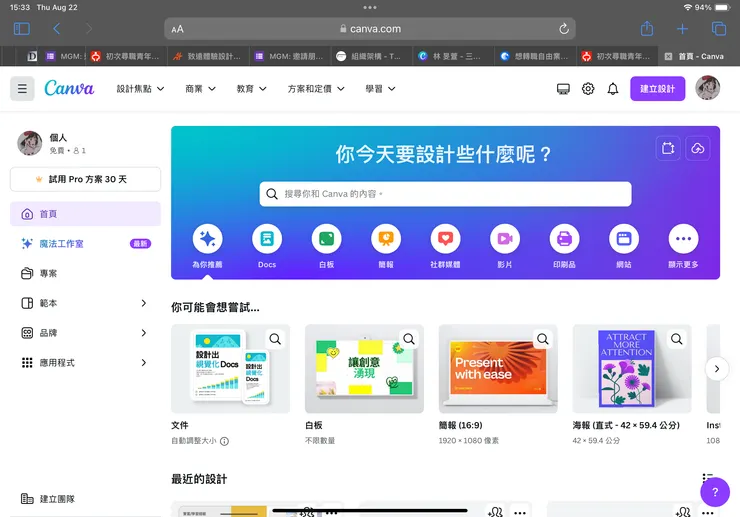Click the Canva logo
The image size is (740, 517).
click(x=69, y=88)
